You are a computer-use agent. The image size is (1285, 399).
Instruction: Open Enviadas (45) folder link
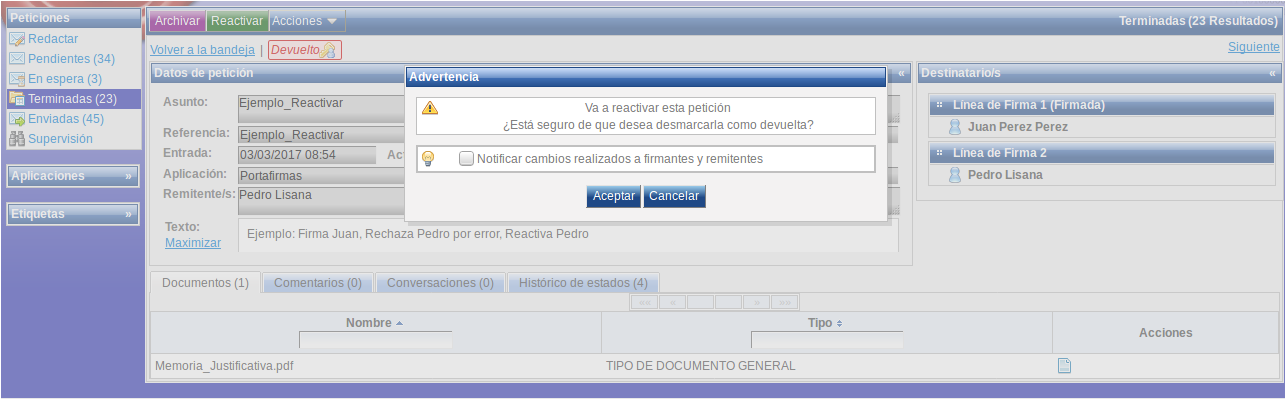66,119
